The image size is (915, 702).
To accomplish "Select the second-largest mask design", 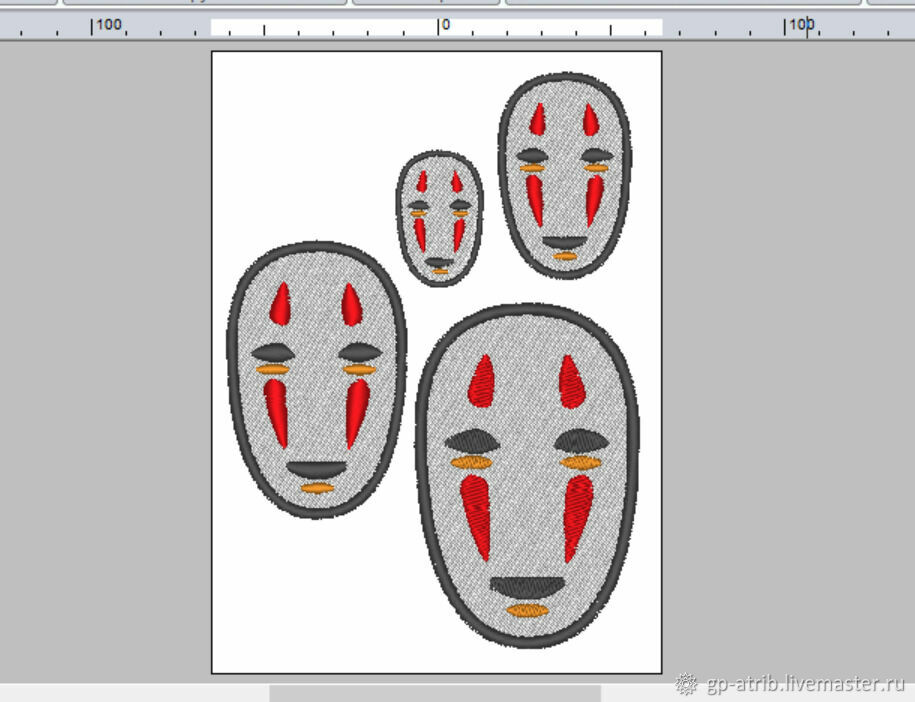I will (316, 380).
